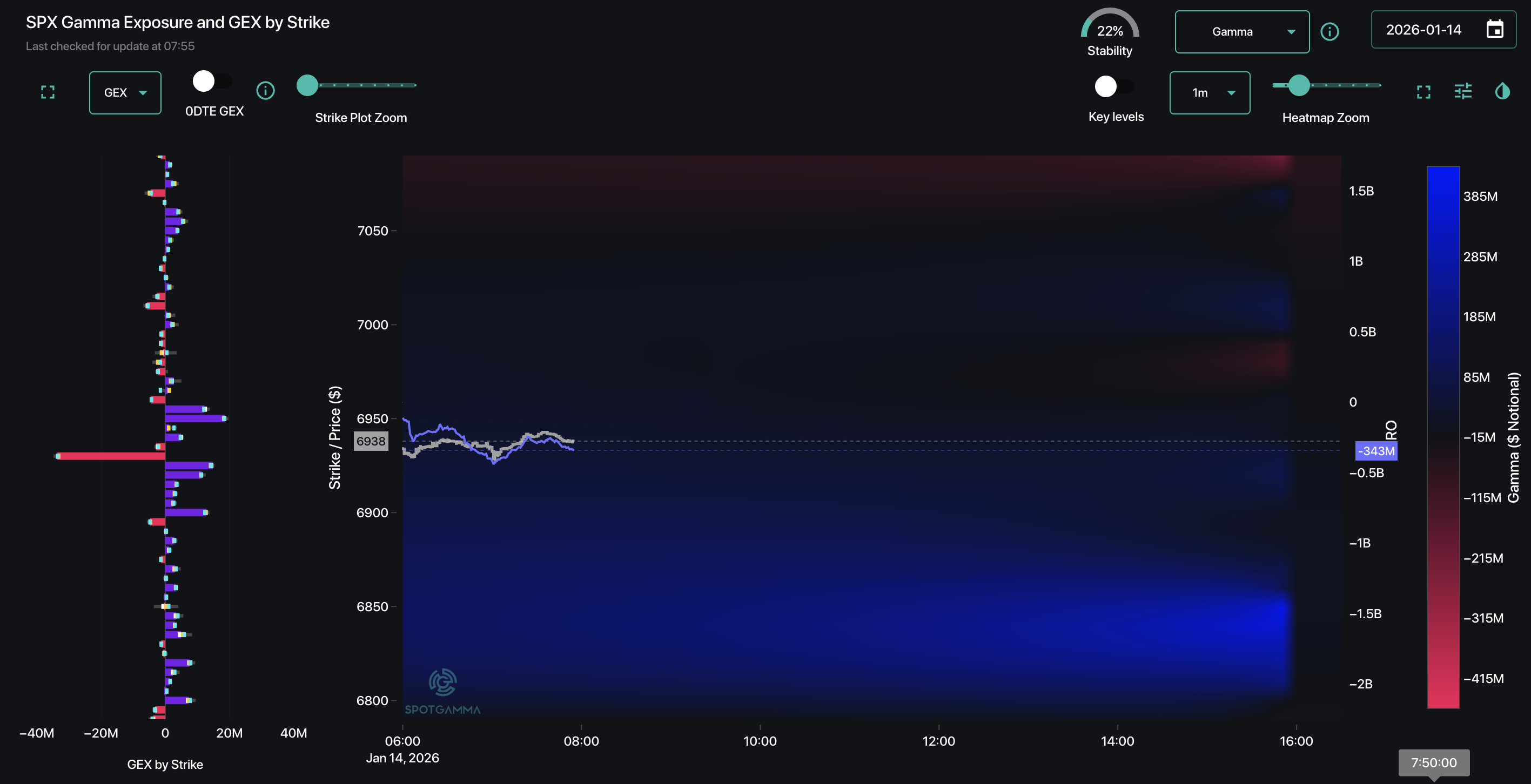This screenshot has height=784, width=1531.
Task: Expand the heatmap chart to fullscreen
Action: pyautogui.click(x=1423, y=91)
